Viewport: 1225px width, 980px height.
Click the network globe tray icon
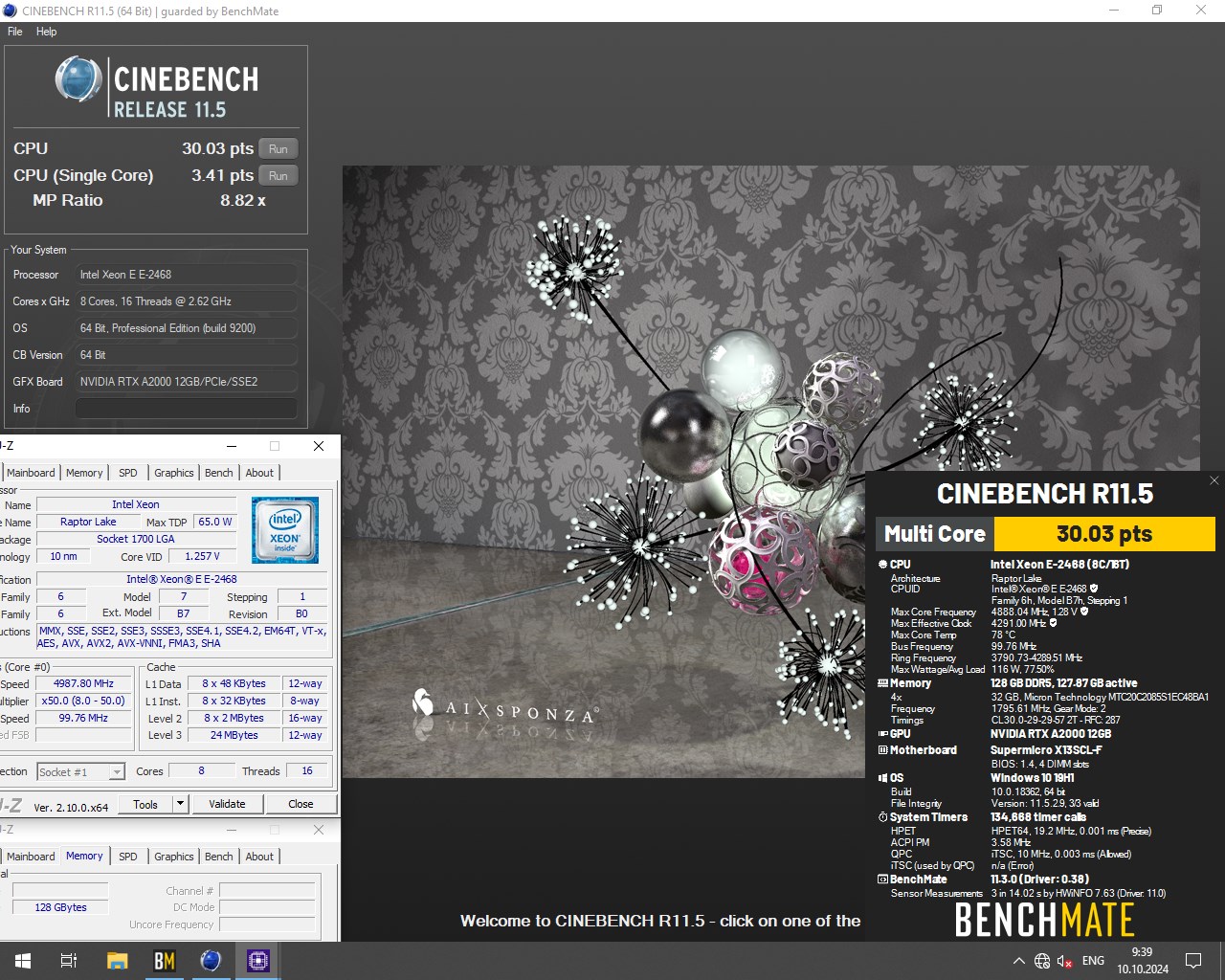[x=1042, y=961]
